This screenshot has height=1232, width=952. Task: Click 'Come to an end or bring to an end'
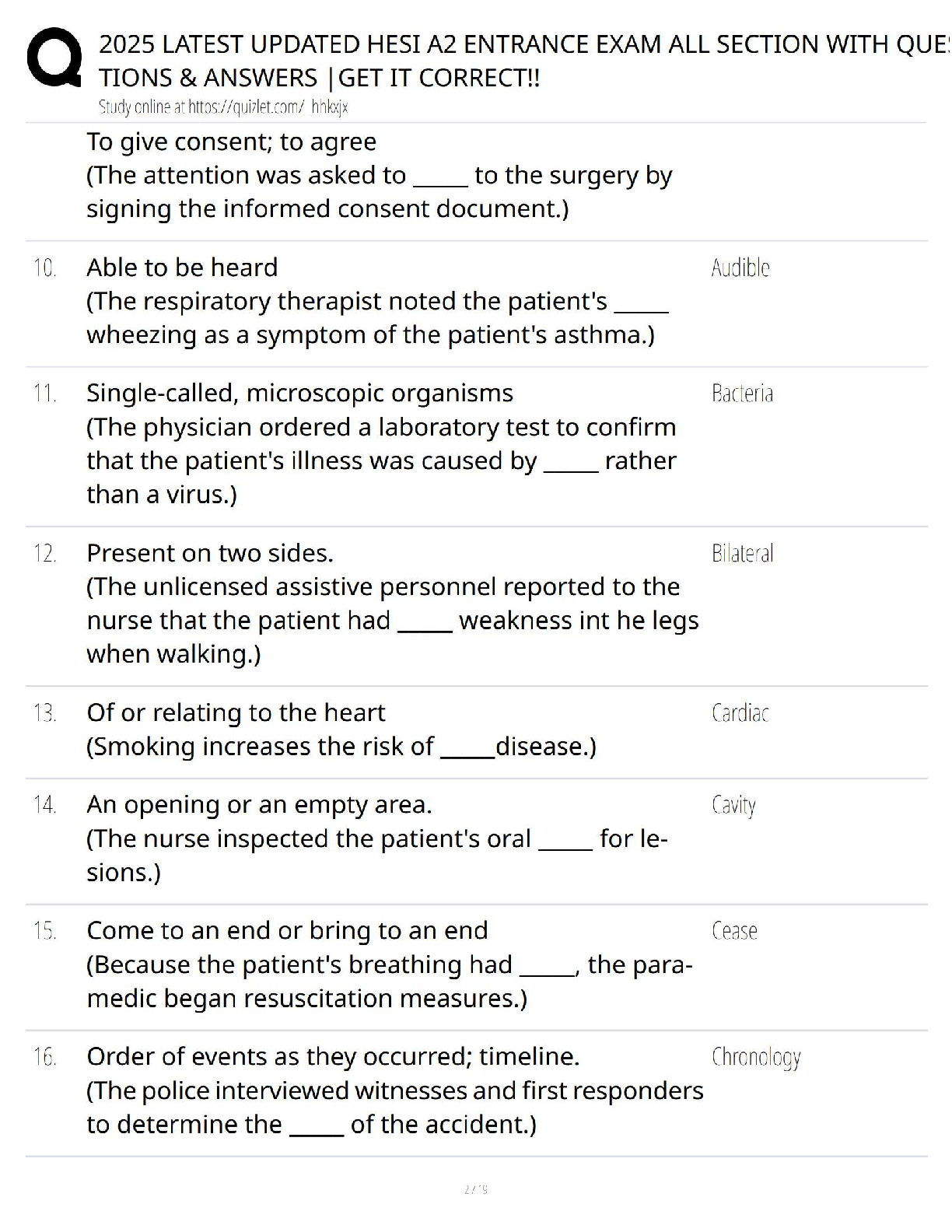tap(287, 930)
